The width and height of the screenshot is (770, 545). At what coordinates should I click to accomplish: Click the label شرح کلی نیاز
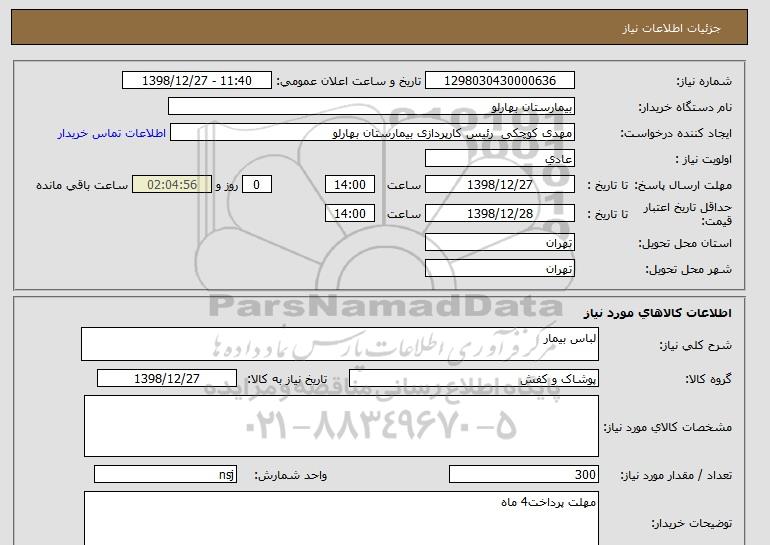pyautogui.click(x=695, y=345)
